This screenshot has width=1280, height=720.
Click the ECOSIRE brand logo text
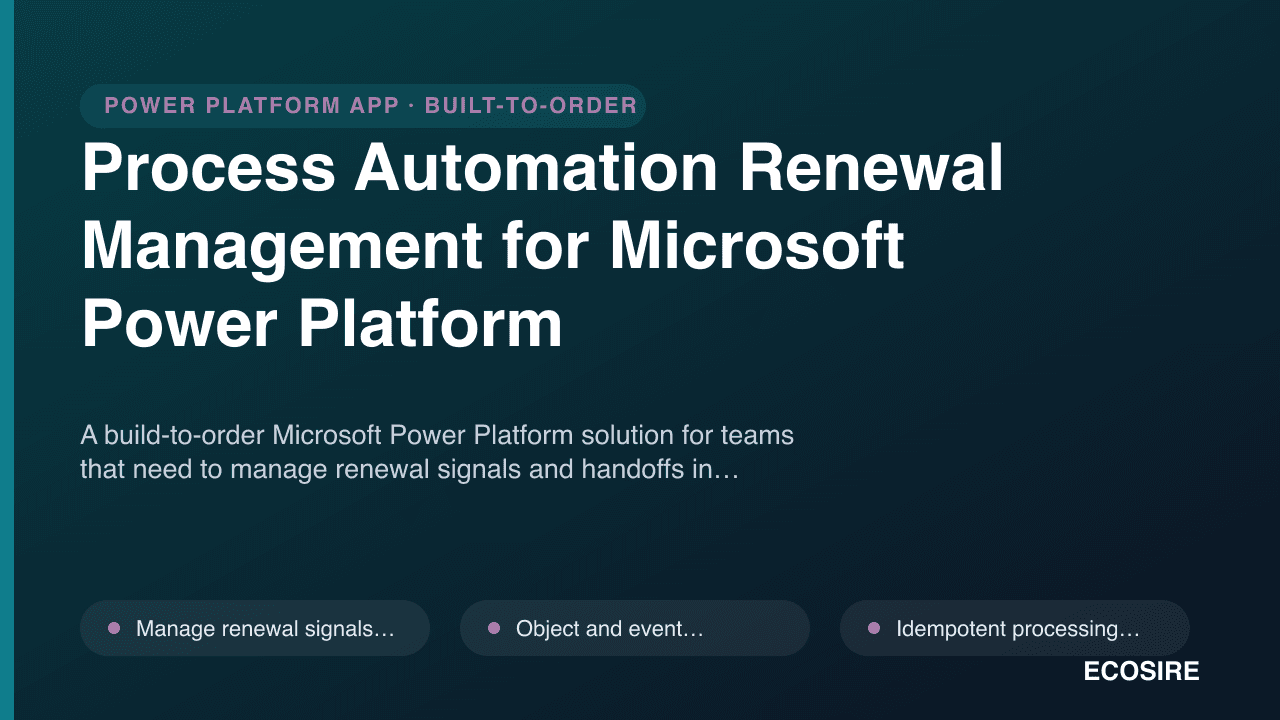1141,672
